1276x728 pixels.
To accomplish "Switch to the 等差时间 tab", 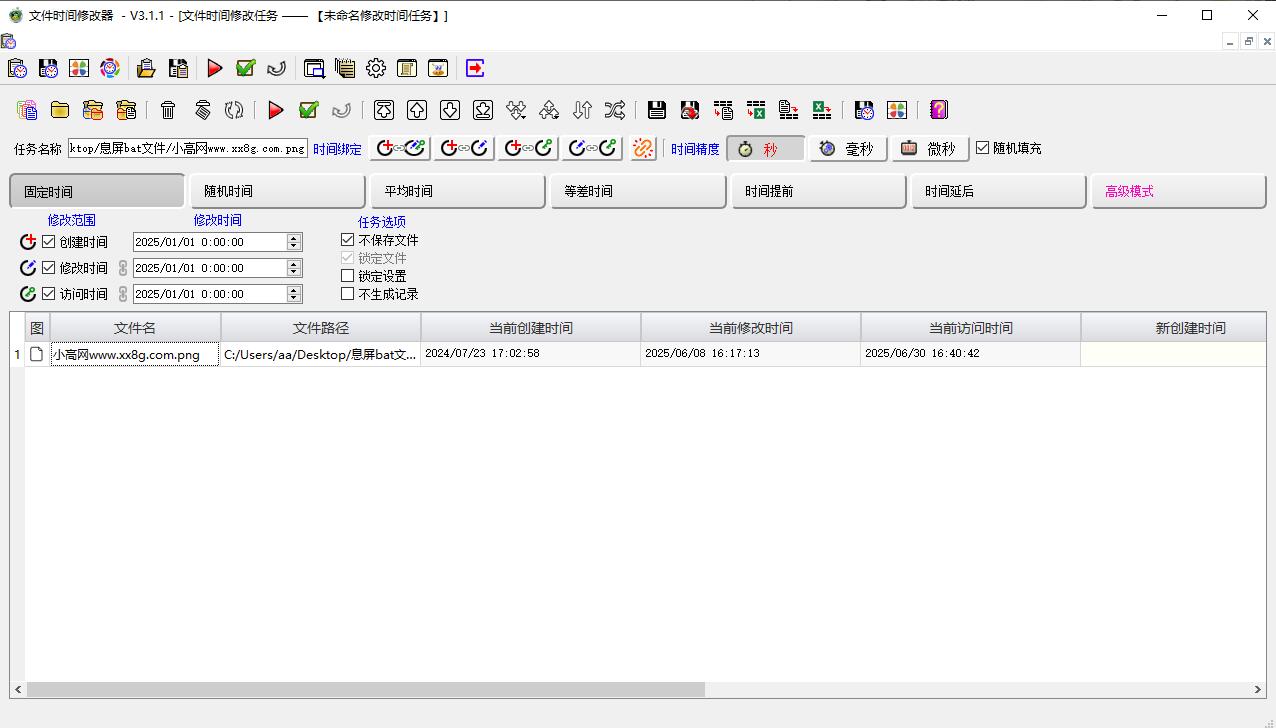I will 638,191.
